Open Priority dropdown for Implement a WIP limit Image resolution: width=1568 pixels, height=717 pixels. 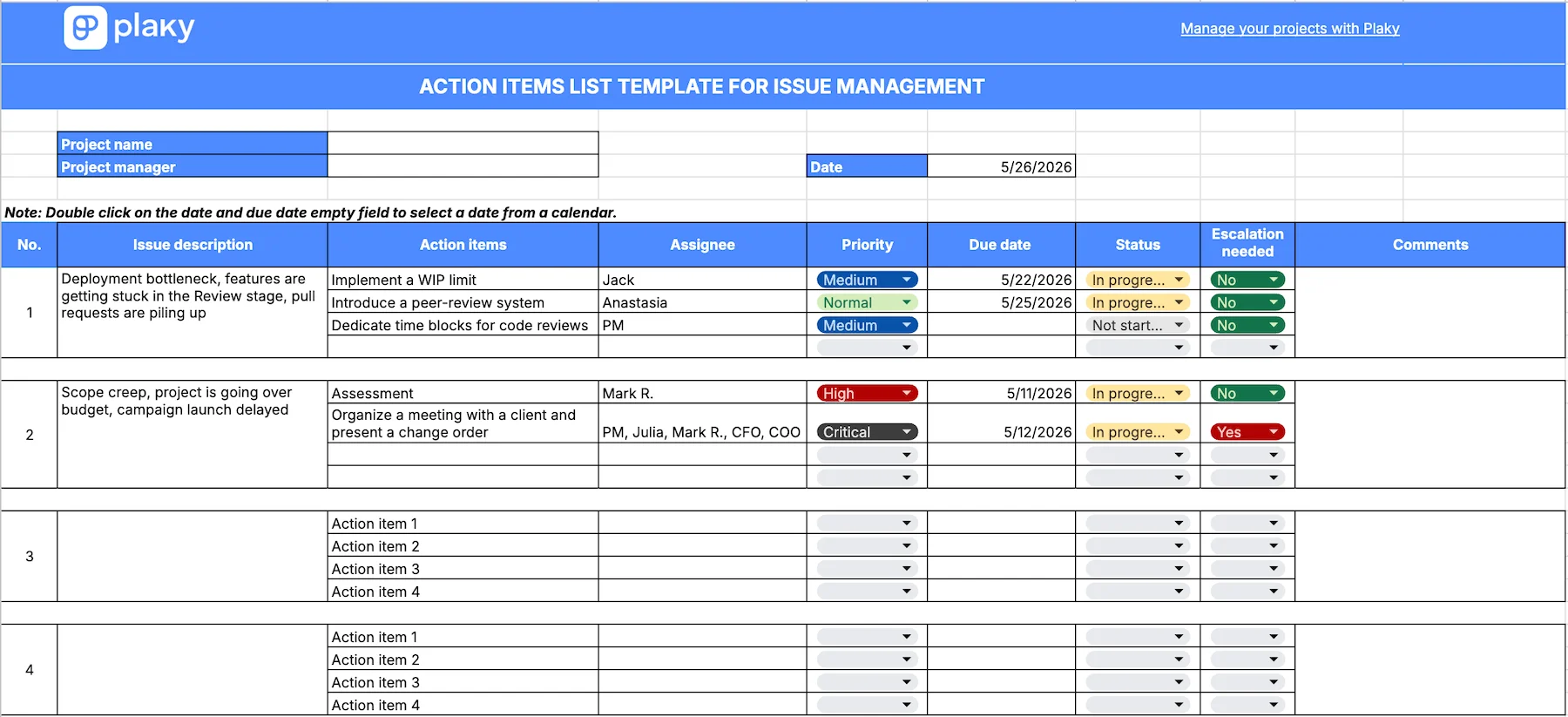click(867, 280)
